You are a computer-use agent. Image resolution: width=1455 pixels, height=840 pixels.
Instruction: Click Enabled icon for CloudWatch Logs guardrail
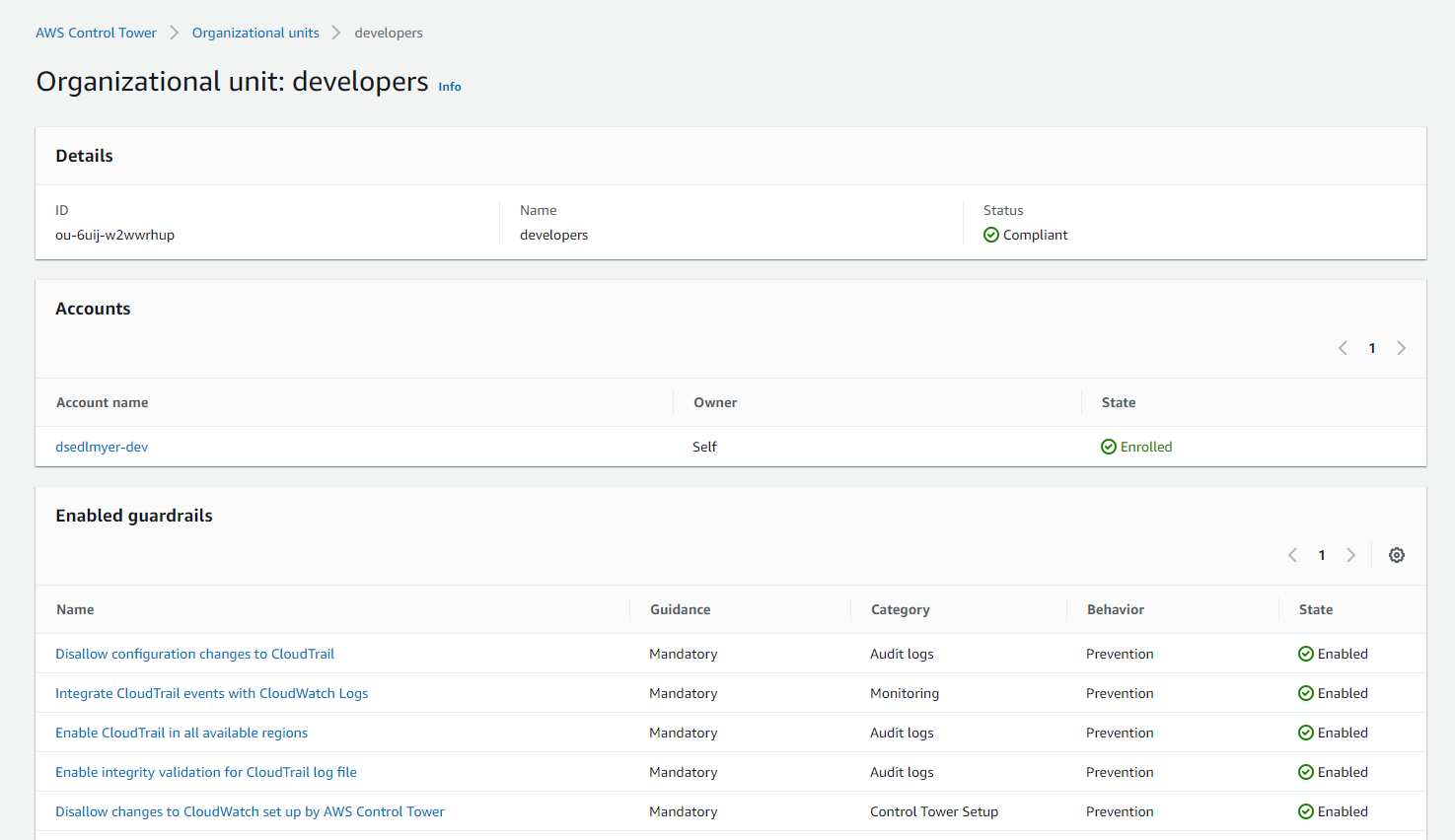pyautogui.click(x=1306, y=693)
